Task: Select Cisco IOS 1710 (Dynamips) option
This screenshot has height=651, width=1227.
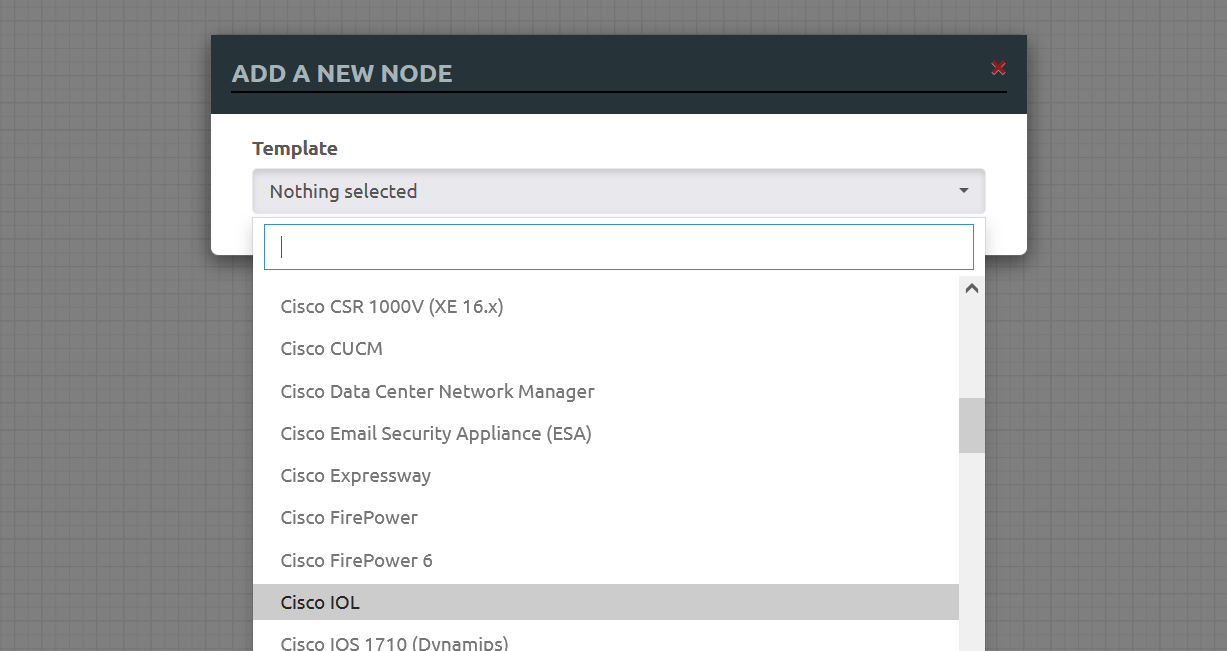Action: (x=605, y=640)
